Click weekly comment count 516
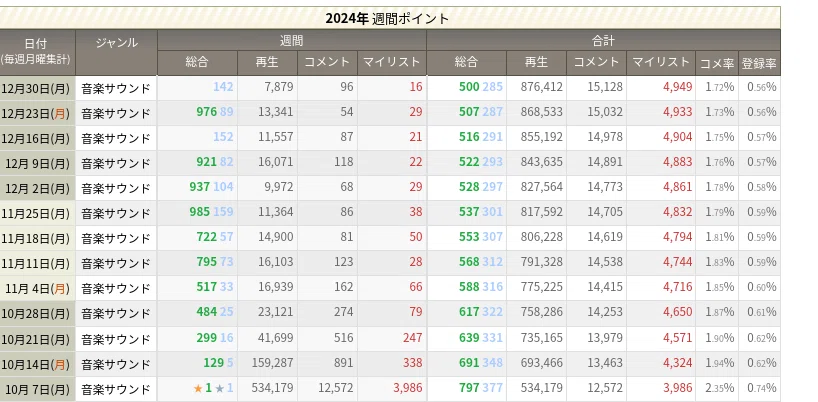Image resolution: width=818 pixels, height=402 pixels. (343, 338)
